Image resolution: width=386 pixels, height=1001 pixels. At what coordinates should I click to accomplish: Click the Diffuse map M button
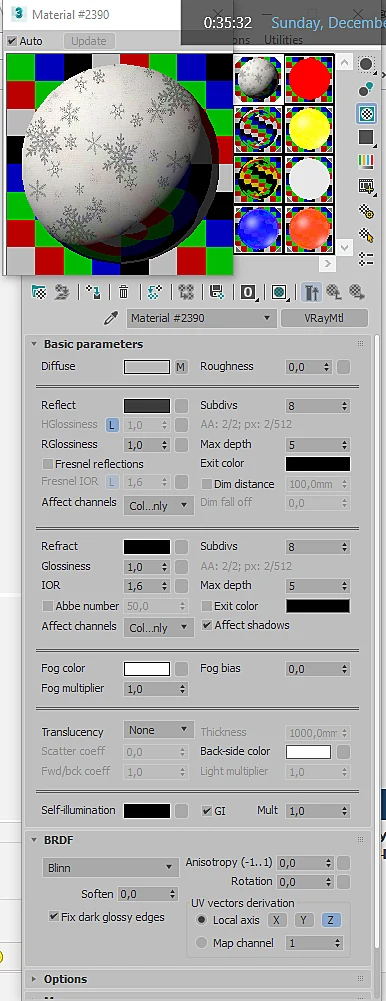tap(181, 367)
